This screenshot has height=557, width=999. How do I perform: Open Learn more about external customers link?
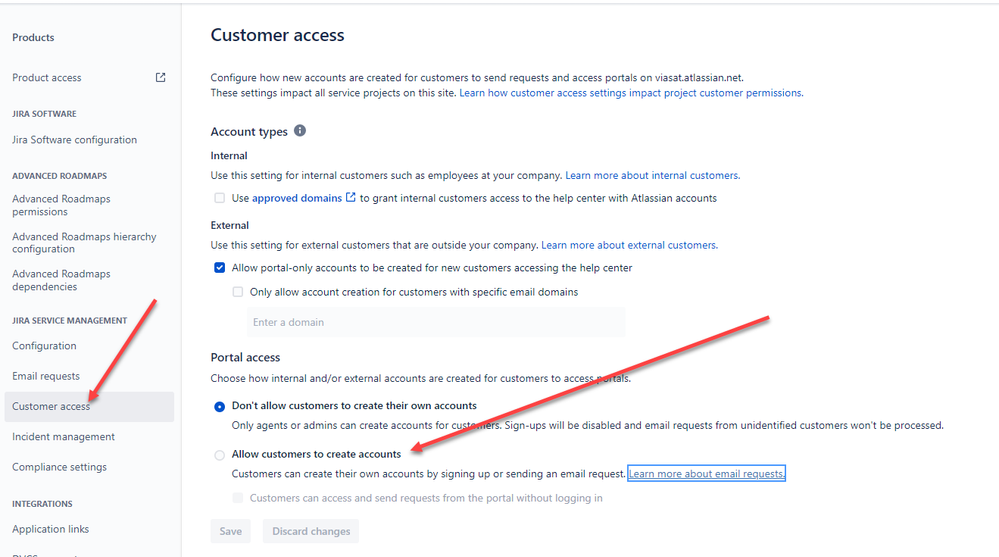[x=629, y=245]
